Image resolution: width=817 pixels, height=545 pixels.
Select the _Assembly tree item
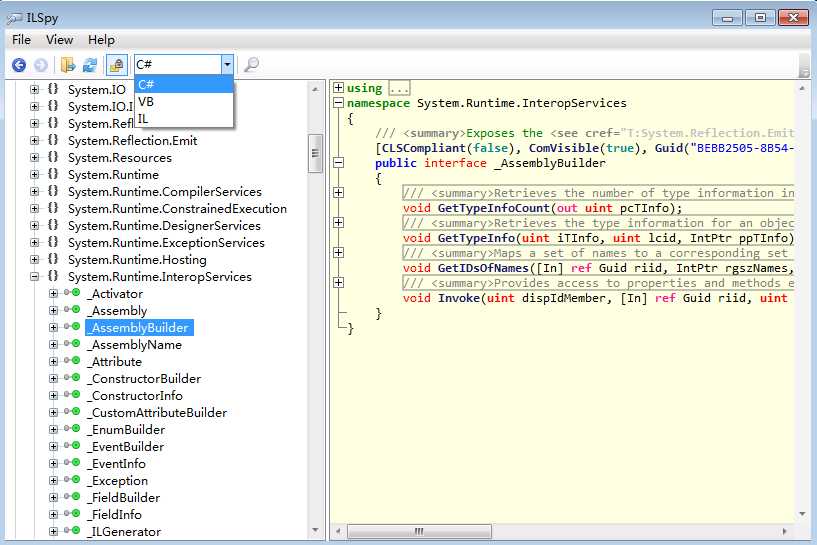(x=117, y=311)
